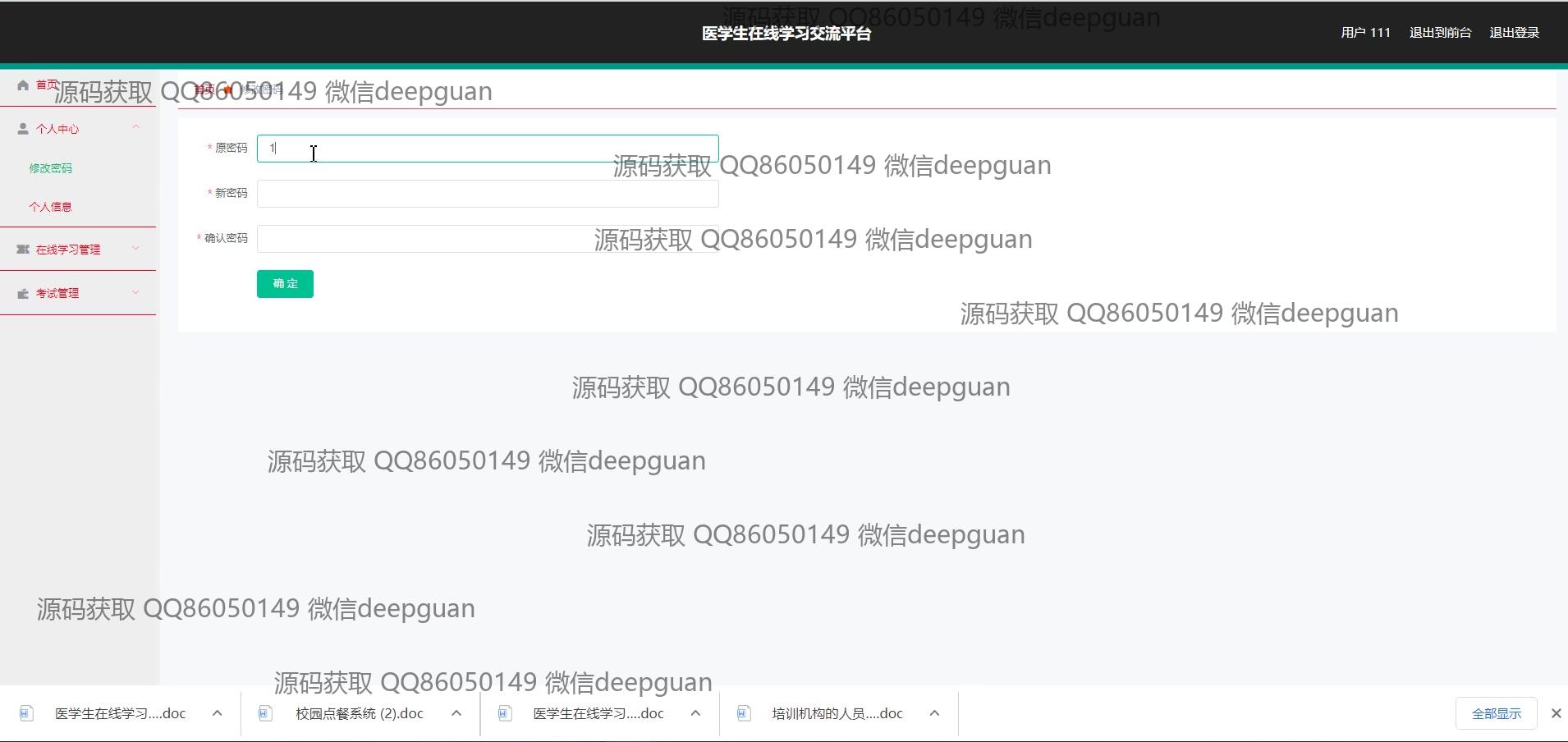The height and width of the screenshot is (742, 1568).
Task: Click the person icon next to 个人中心
Action: 23,129
